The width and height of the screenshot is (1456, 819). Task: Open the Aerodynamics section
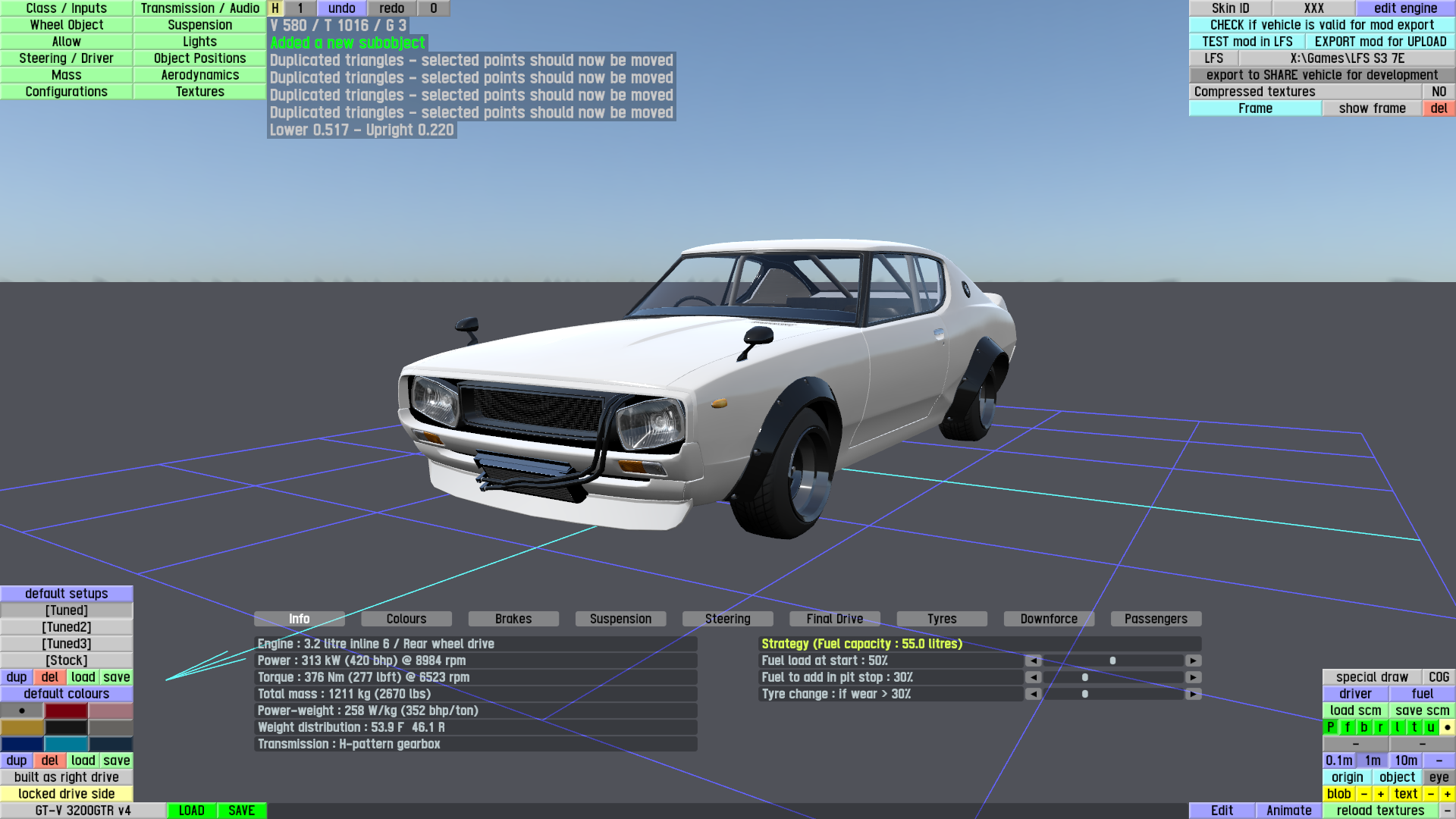coord(200,75)
